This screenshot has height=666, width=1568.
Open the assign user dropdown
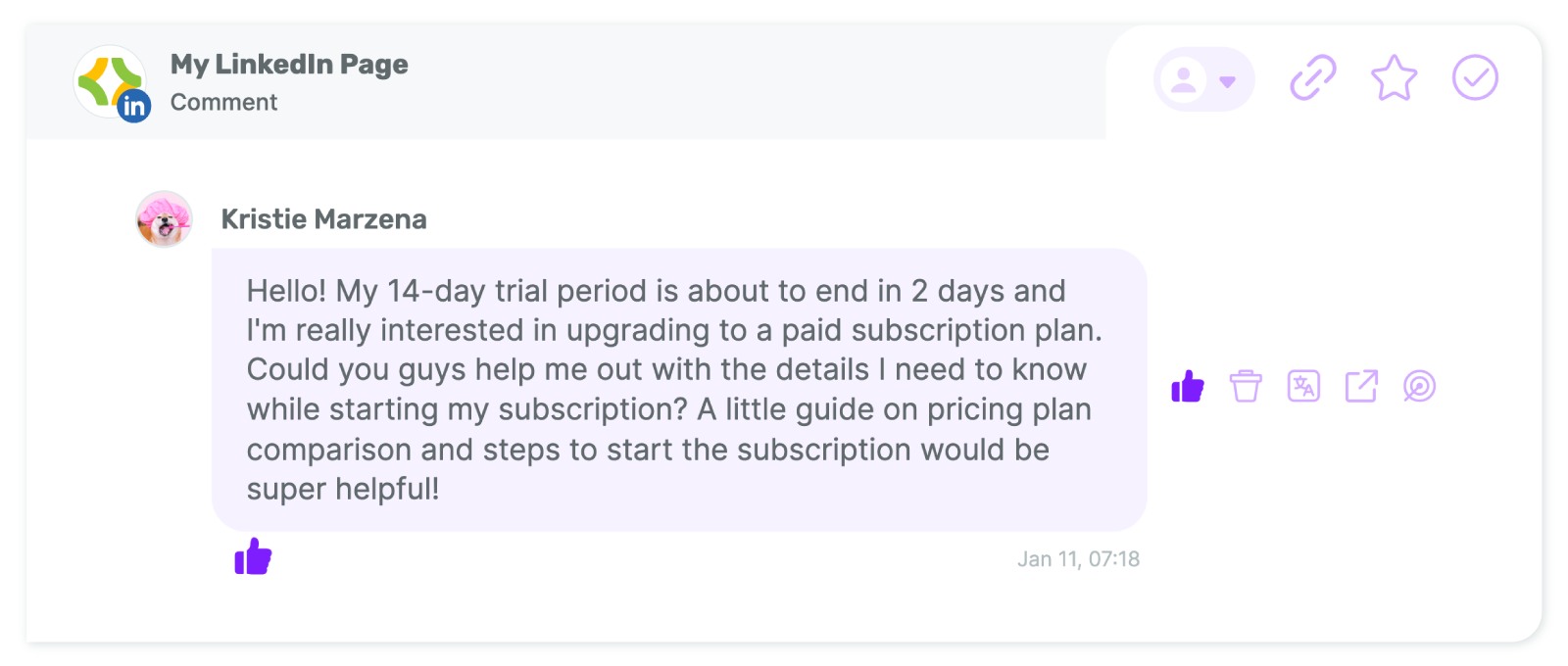coord(1204,79)
